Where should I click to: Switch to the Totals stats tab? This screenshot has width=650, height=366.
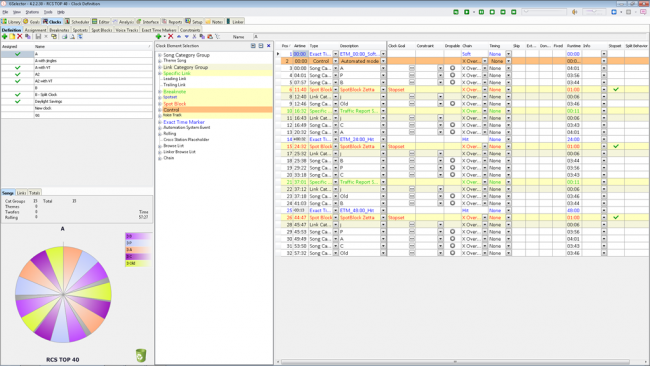[35, 193]
